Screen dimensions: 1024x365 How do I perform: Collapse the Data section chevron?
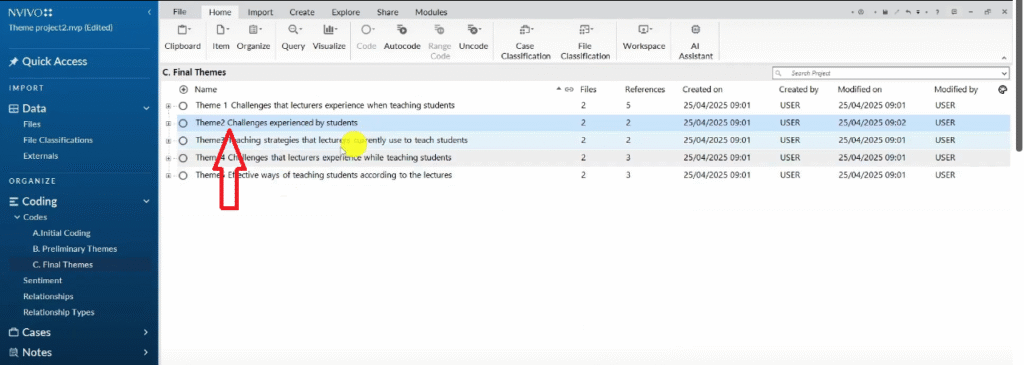pos(146,109)
